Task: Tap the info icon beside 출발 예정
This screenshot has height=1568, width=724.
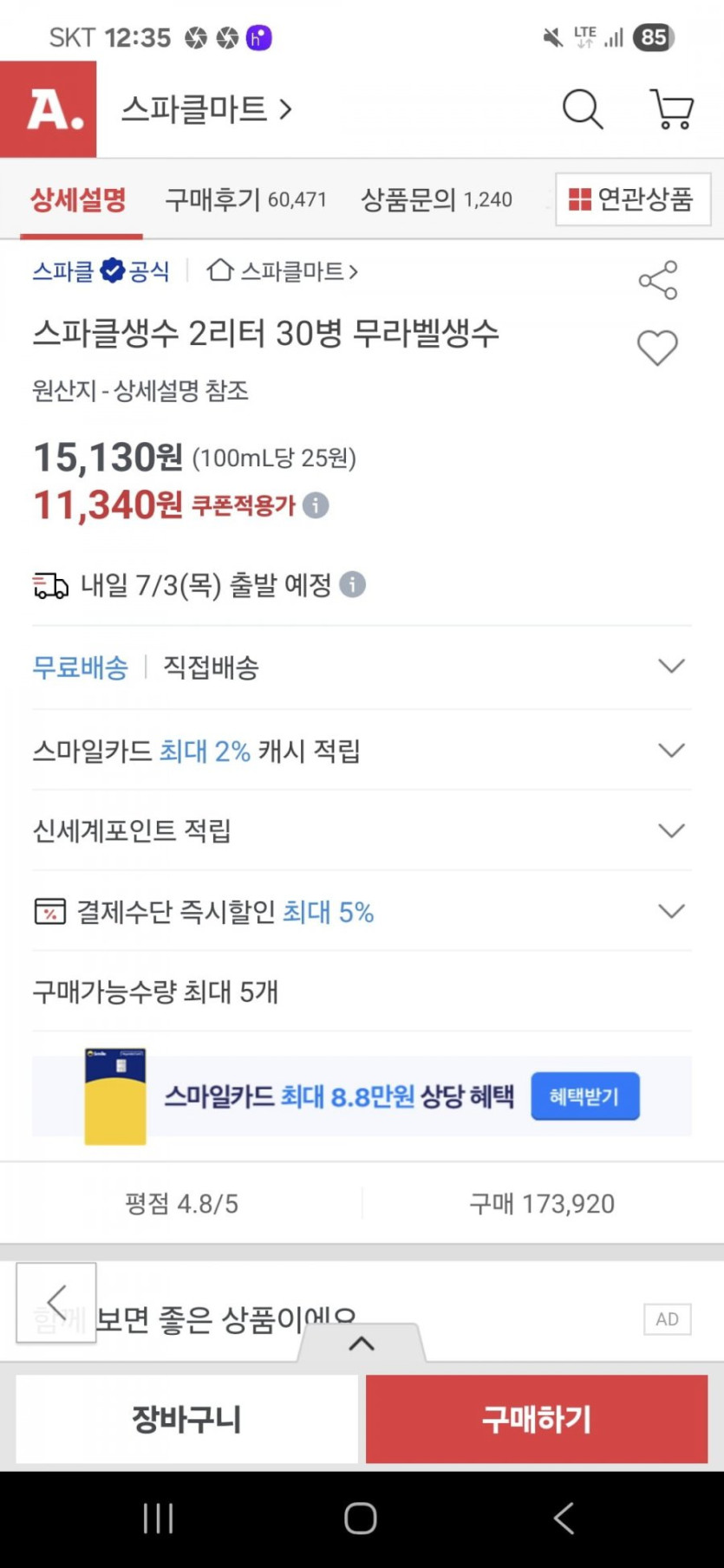Action: (x=352, y=585)
